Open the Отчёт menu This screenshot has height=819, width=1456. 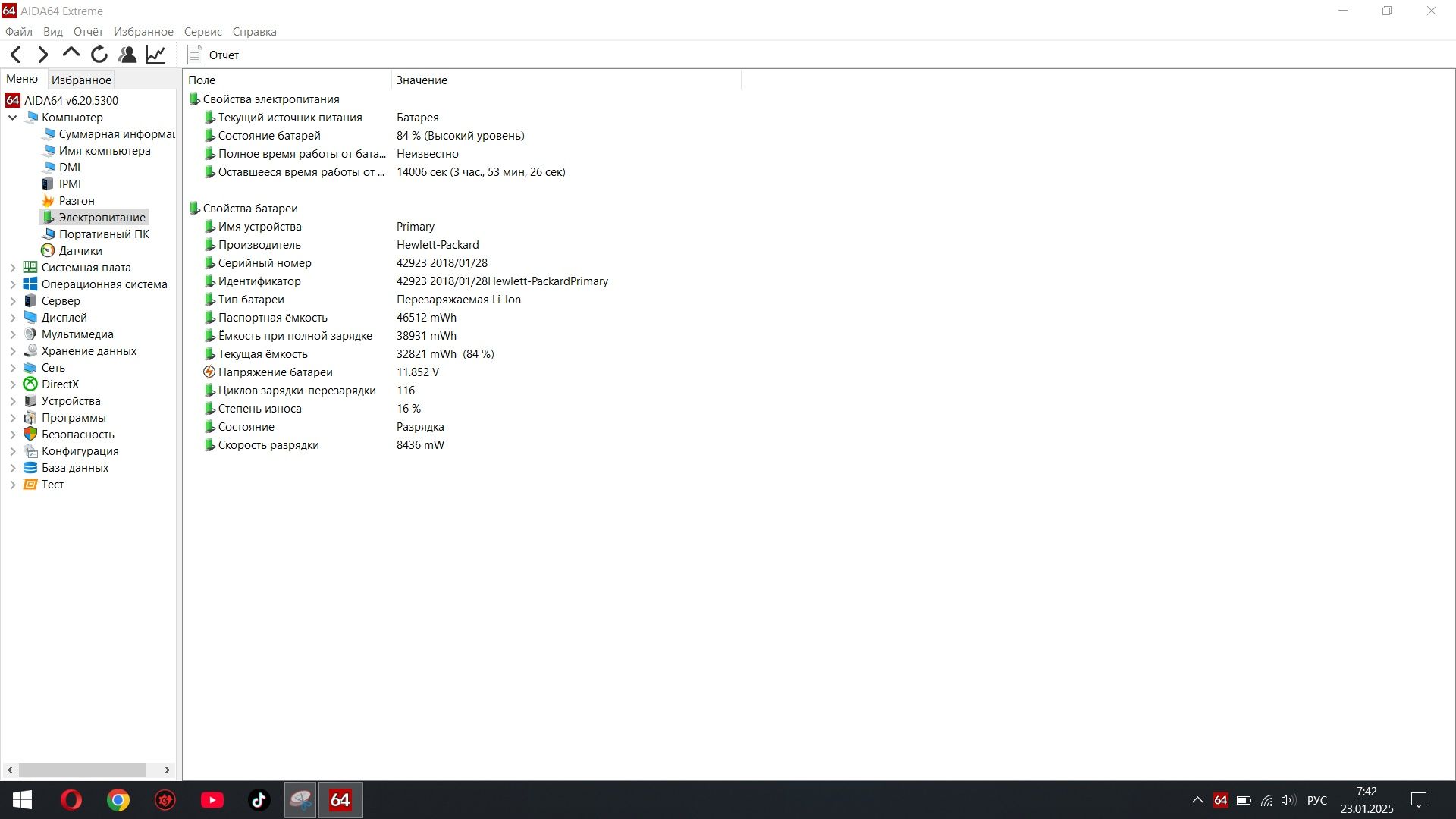point(88,32)
